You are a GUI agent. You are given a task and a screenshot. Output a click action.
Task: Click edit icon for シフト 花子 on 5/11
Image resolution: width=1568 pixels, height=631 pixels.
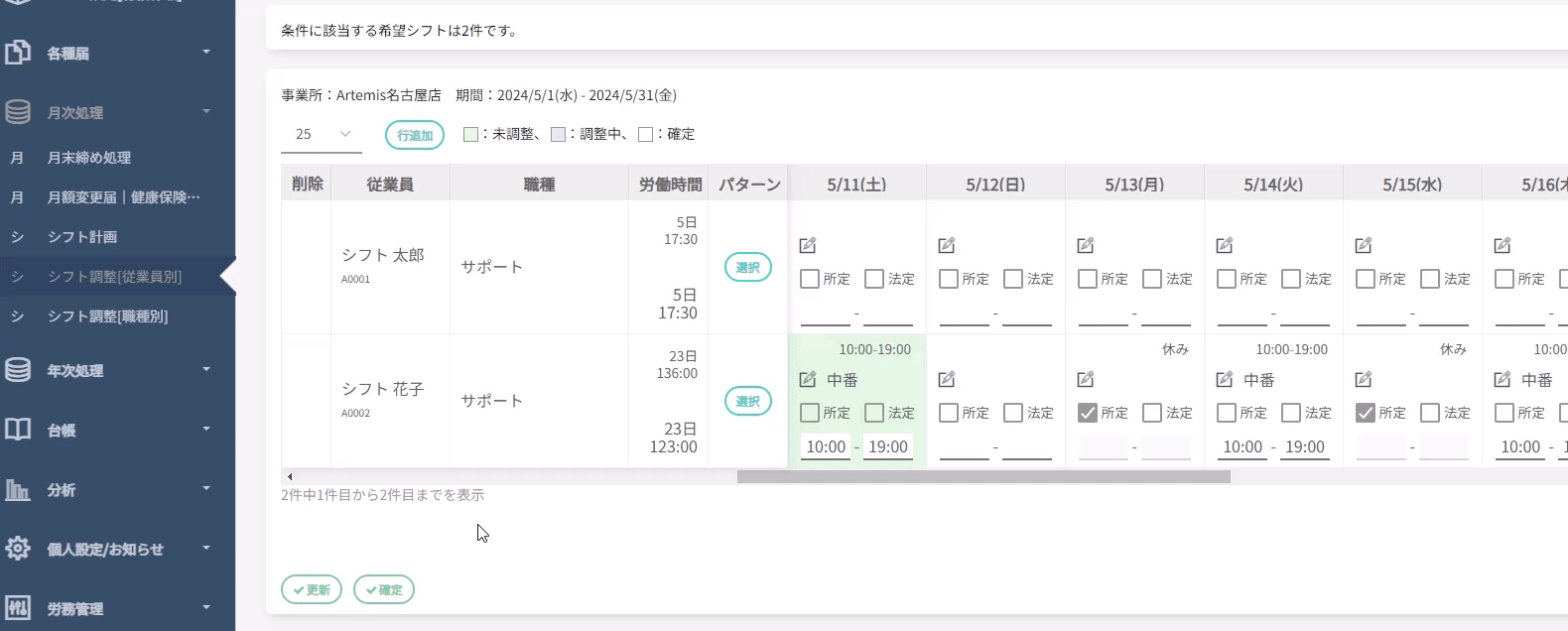pos(808,379)
